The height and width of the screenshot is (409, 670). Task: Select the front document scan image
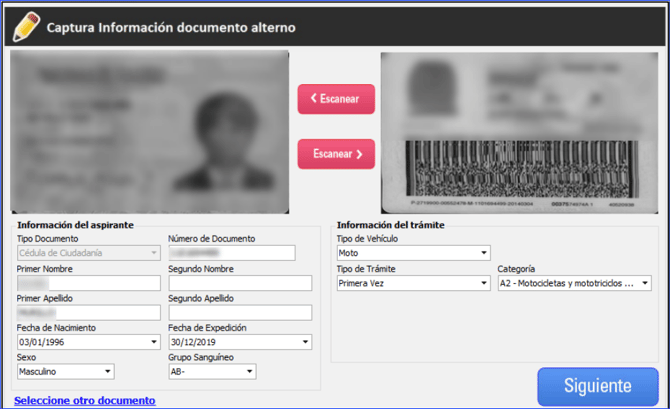(150, 130)
